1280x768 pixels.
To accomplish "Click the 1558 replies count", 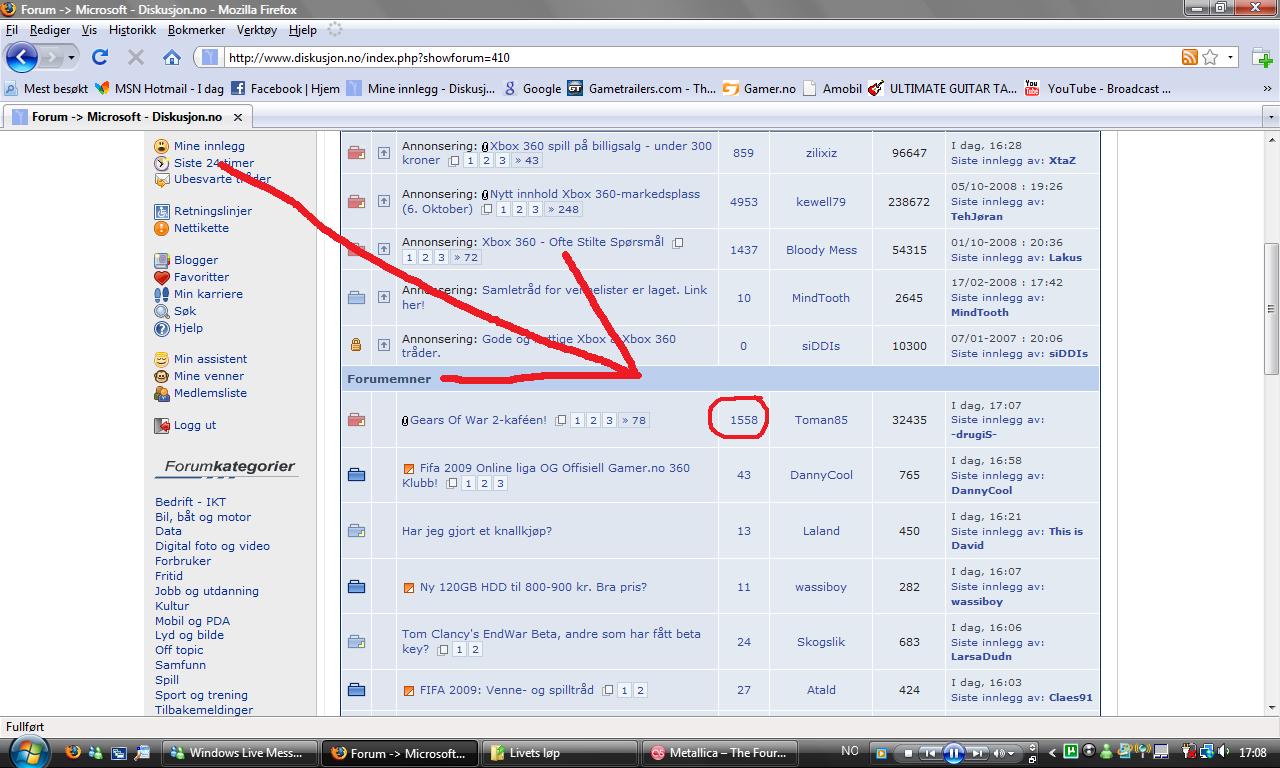I will click(744, 420).
